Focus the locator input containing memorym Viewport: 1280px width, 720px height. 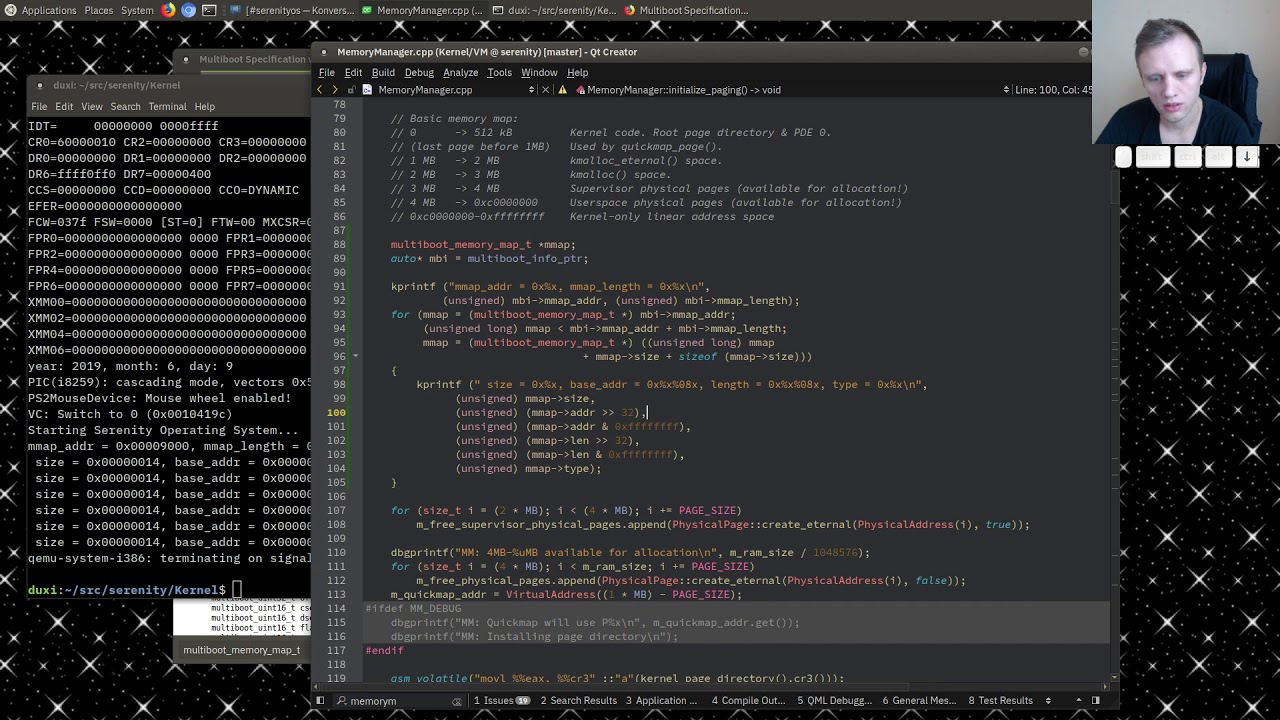tap(398, 701)
